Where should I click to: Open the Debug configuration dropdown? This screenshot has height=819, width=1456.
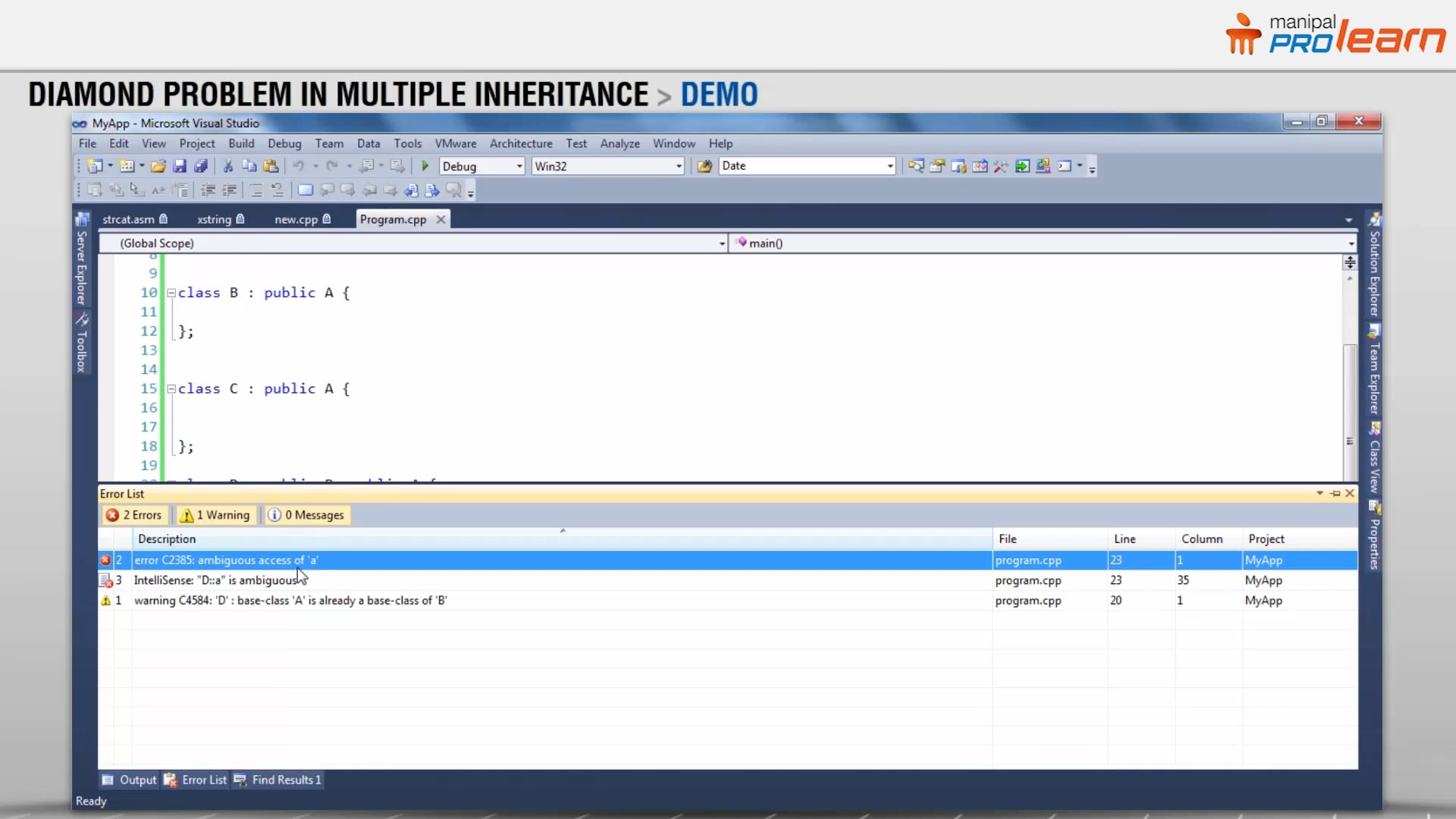[x=517, y=166]
